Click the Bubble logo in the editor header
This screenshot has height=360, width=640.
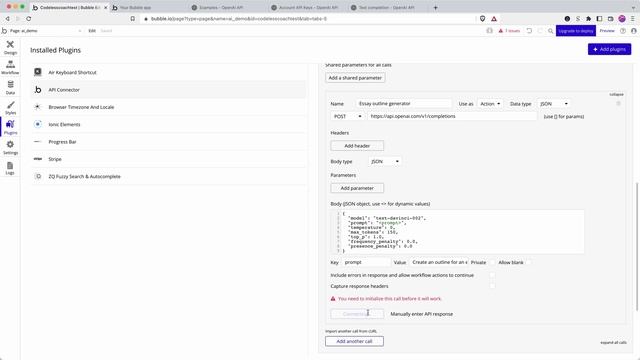tap(4, 31)
